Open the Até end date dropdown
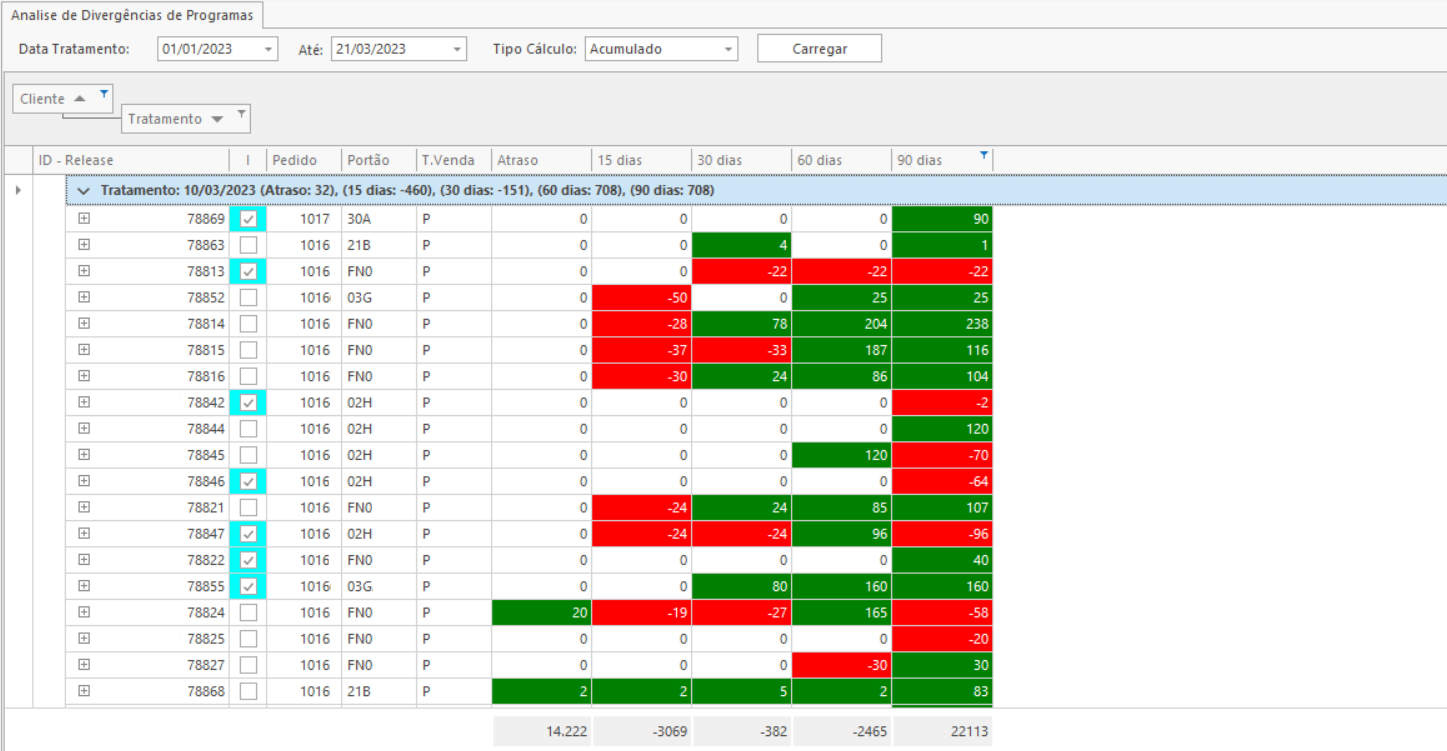Image resolution: width=1447 pixels, height=751 pixels. point(456,49)
